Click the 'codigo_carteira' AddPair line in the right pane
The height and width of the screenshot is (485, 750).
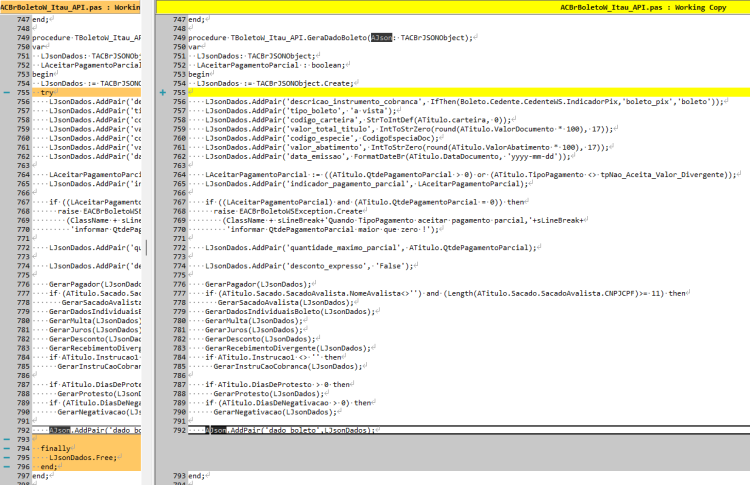[x=358, y=120]
